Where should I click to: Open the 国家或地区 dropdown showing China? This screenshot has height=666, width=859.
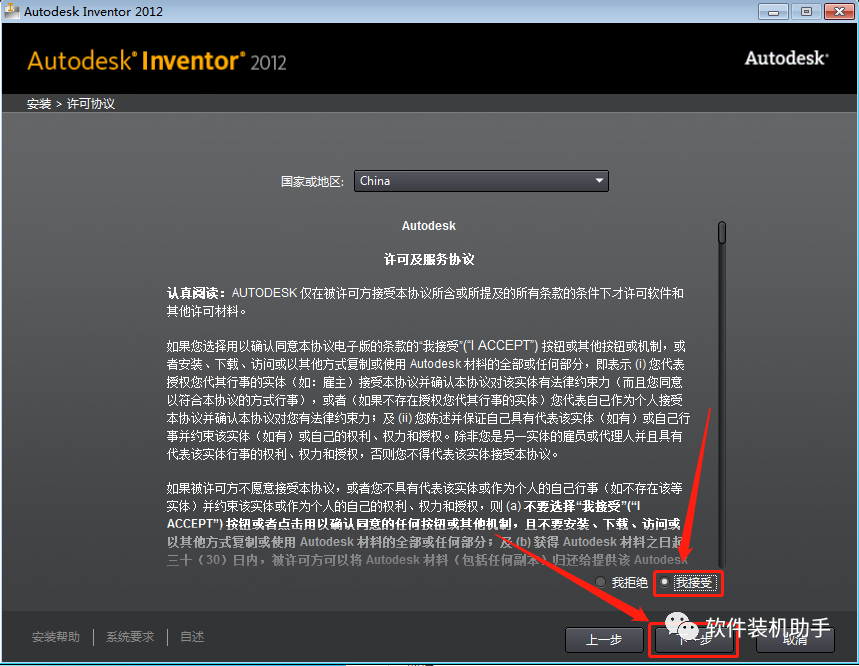[481, 181]
